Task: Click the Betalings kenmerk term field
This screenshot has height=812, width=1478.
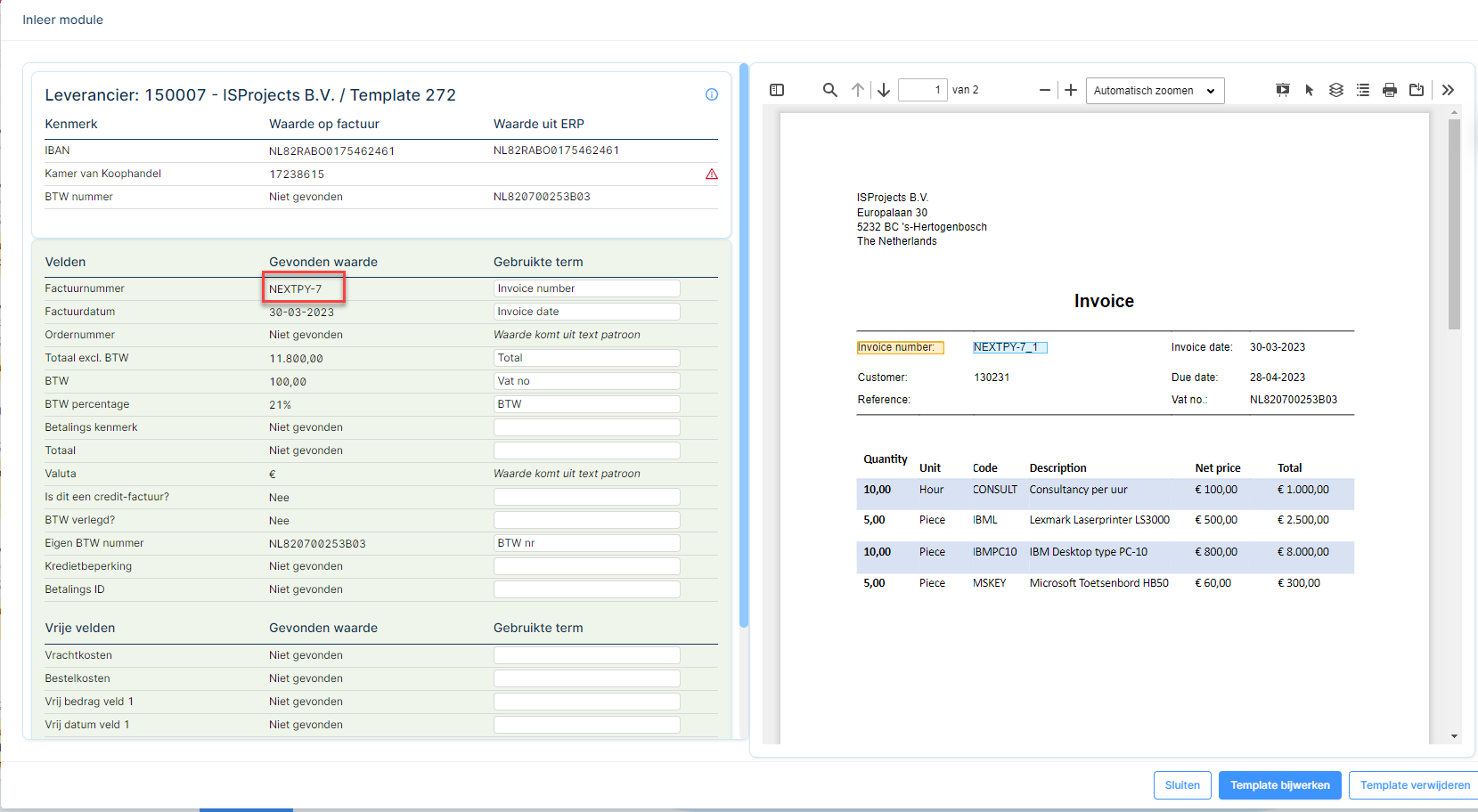Action: (x=586, y=427)
